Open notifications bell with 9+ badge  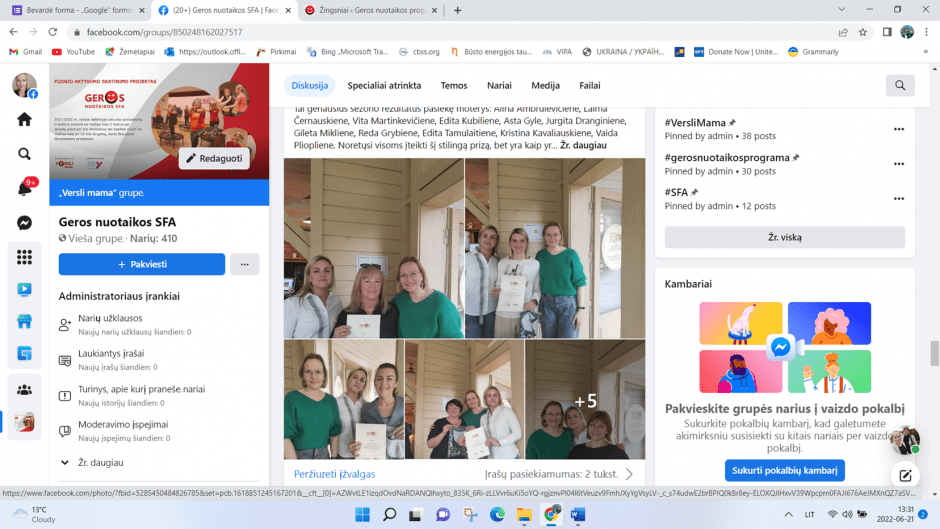pyautogui.click(x=25, y=188)
